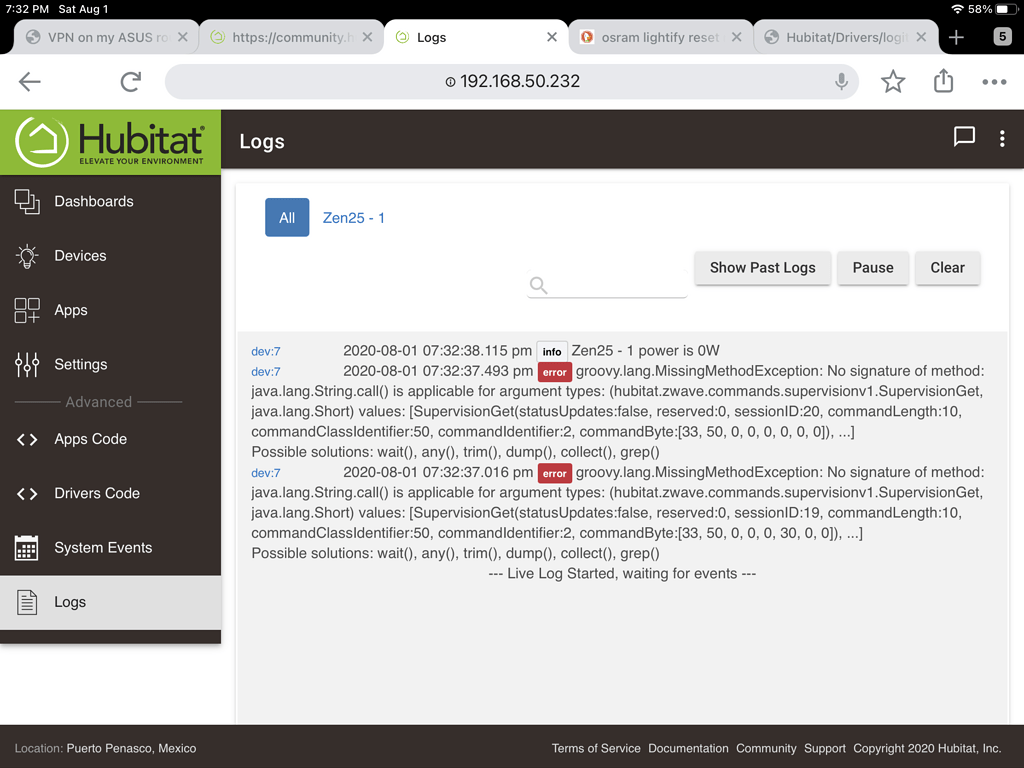
Task: Select the Drivers Code menu item
Action: [97, 493]
